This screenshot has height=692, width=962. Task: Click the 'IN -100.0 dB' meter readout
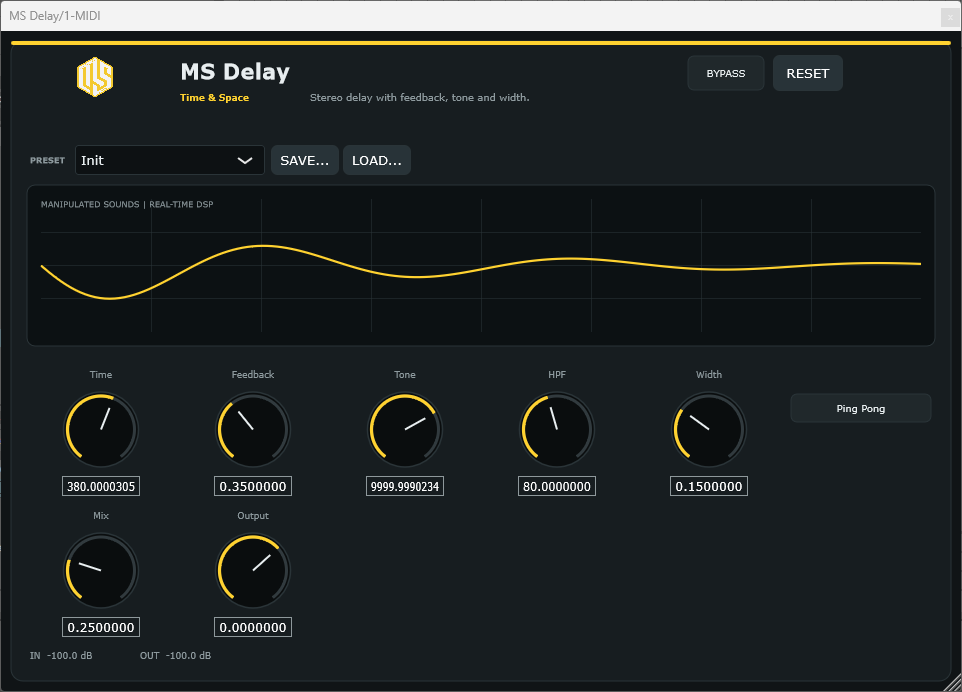[61, 656]
